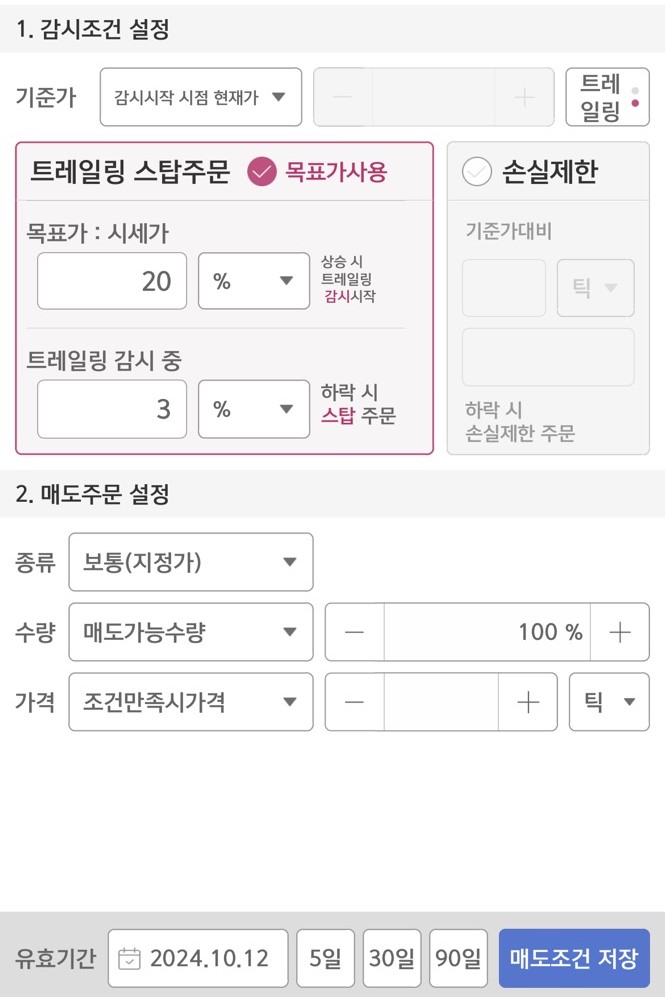Click plus stepper to increase quantity percent
The height and width of the screenshot is (997, 665).
point(620,632)
